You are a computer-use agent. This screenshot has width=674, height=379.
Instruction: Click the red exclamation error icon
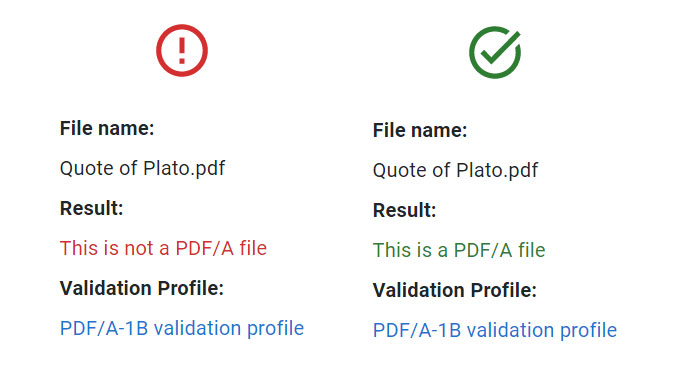click(182, 50)
